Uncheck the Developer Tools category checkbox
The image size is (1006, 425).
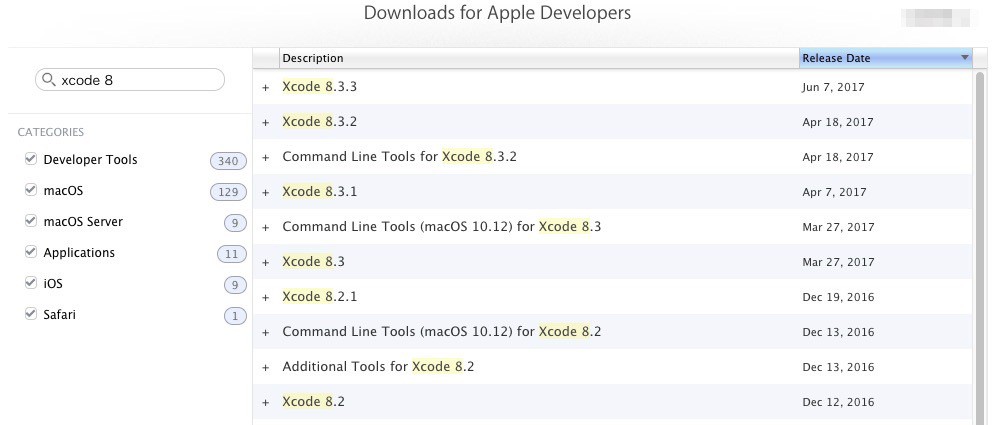tap(31, 159)
